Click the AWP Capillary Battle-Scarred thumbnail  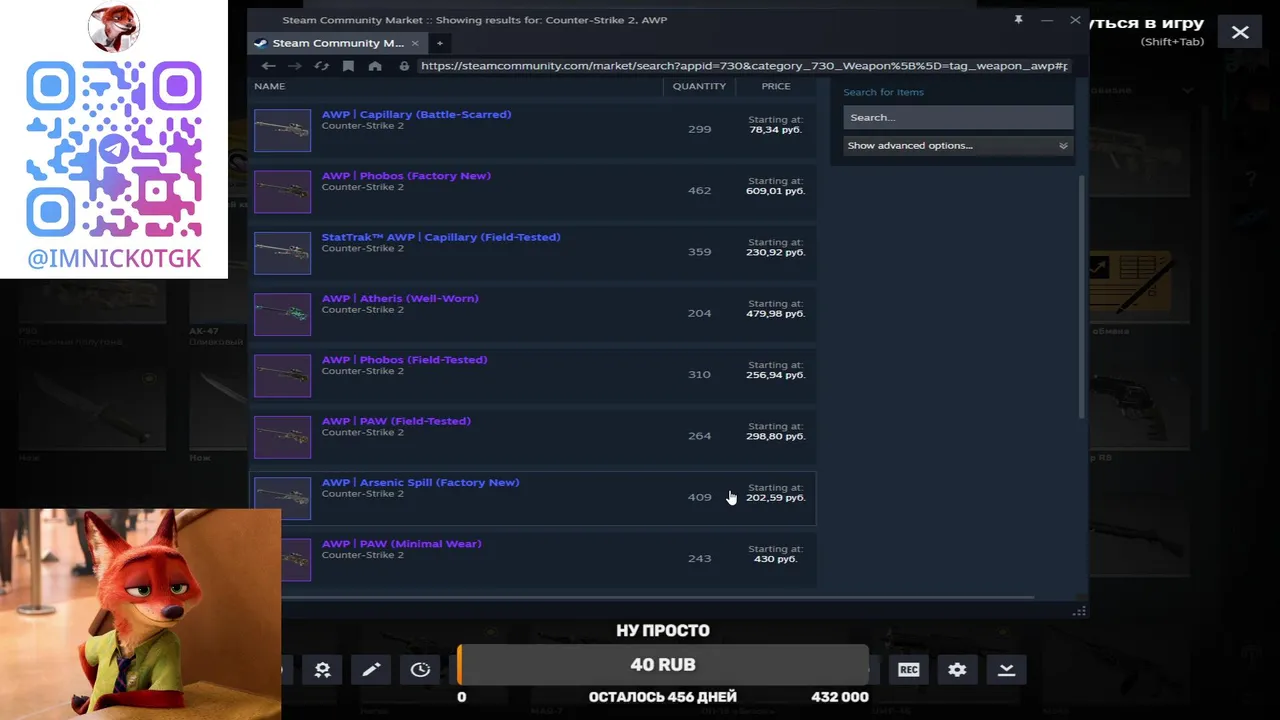point(282,130)
